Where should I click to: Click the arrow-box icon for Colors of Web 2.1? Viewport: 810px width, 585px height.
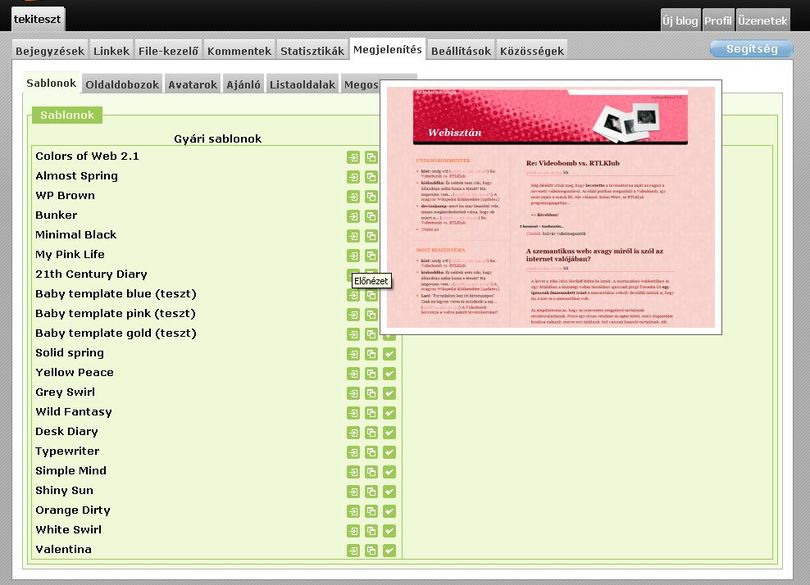[x=353, y=158]
